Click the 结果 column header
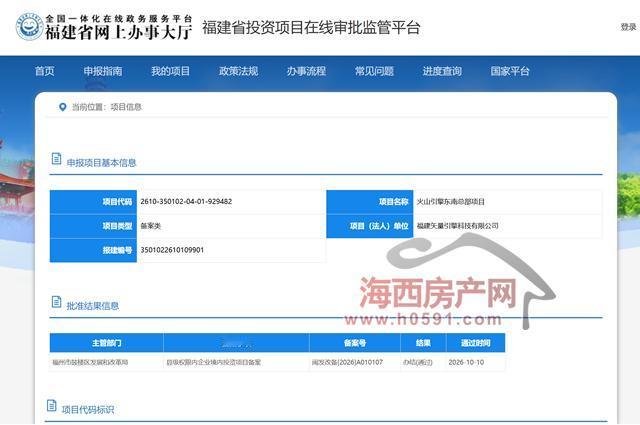Image resolution: width=640 pixels, height=425 pixels. (x=423, y=343)
